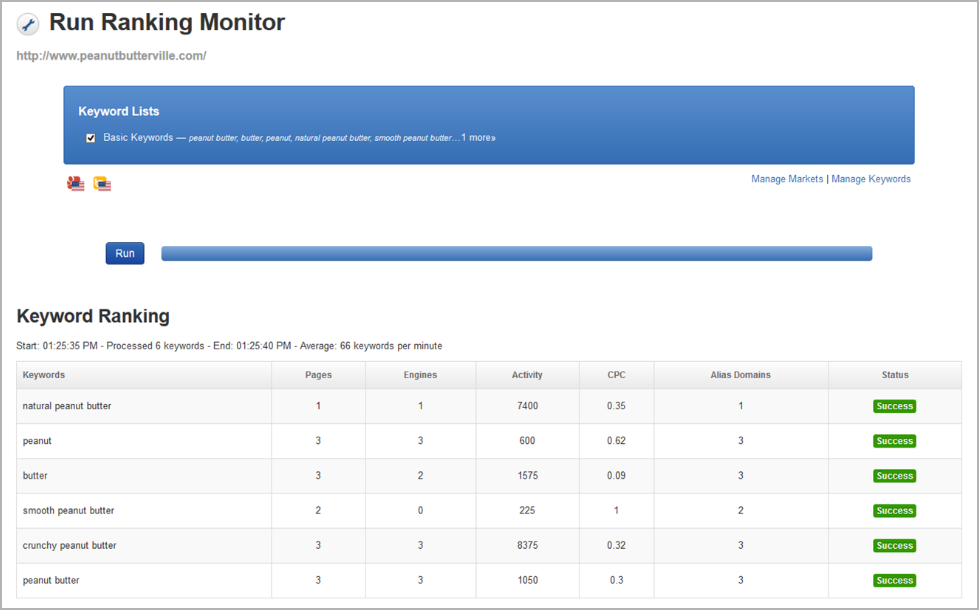Click CPC value 0.35
The height and width of the screenshot is (610, 979).
pos(616,406)
